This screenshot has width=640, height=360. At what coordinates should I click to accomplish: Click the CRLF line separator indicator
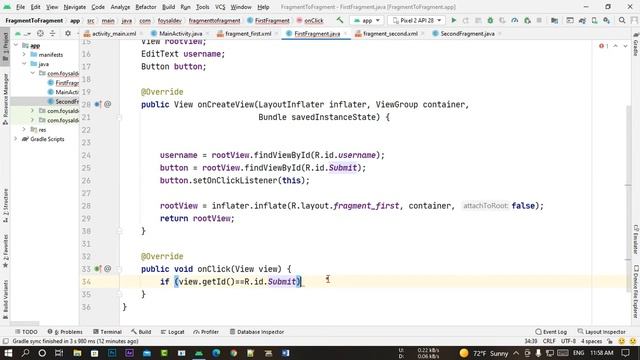coord(549,341)
